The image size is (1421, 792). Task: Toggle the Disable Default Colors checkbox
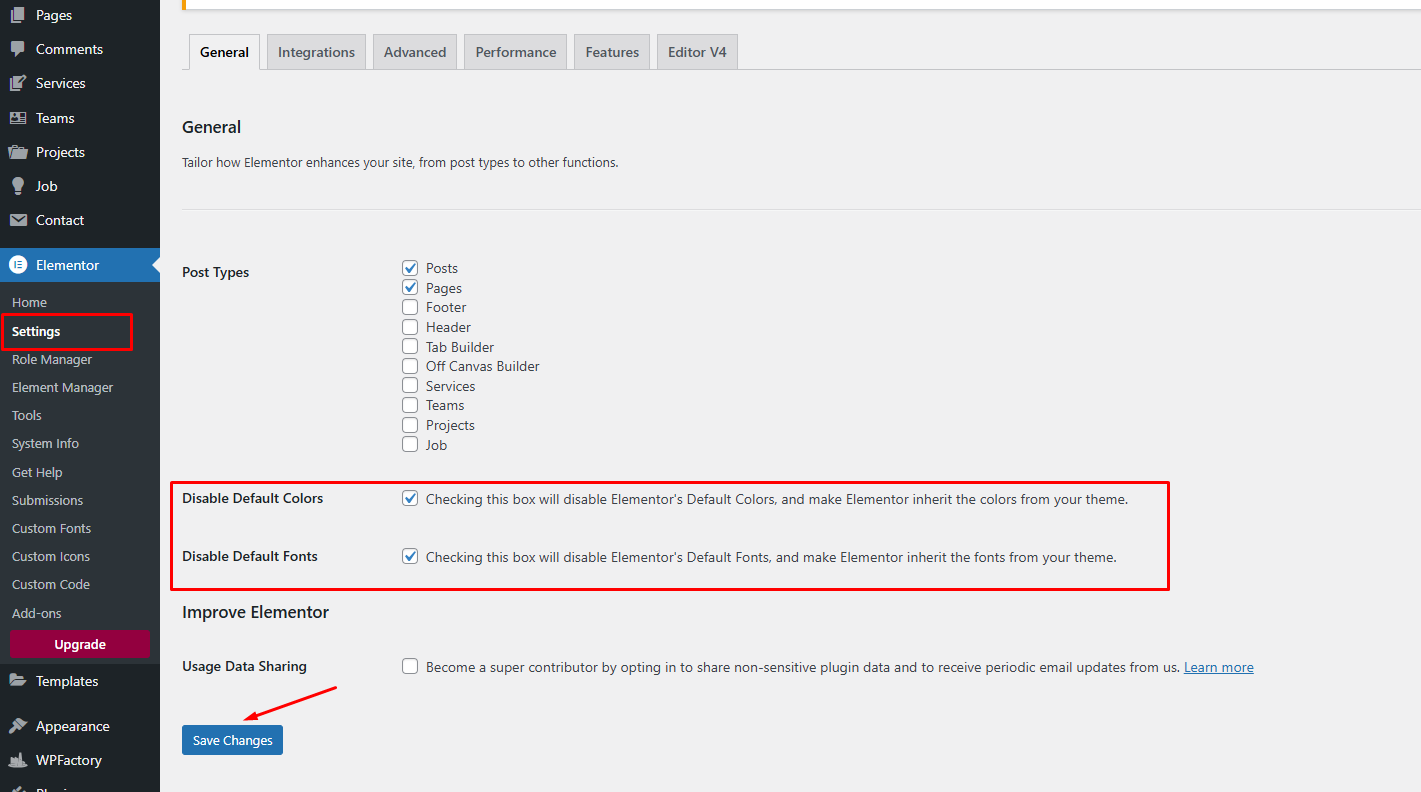point(410,499)
